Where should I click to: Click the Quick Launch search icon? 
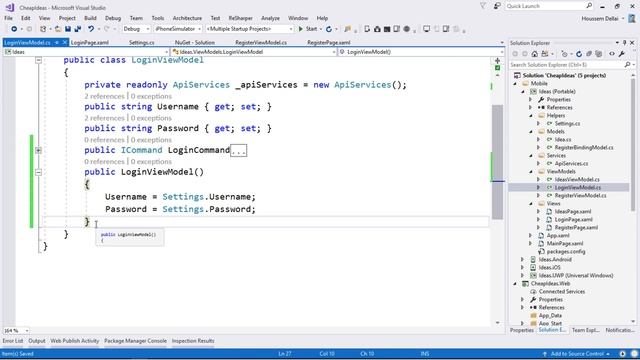coord(589,6)
